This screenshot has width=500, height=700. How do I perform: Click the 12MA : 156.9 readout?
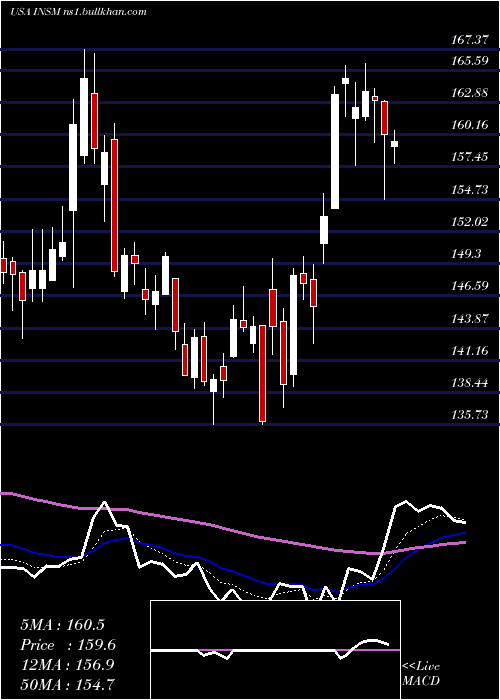tap(67, 665)
